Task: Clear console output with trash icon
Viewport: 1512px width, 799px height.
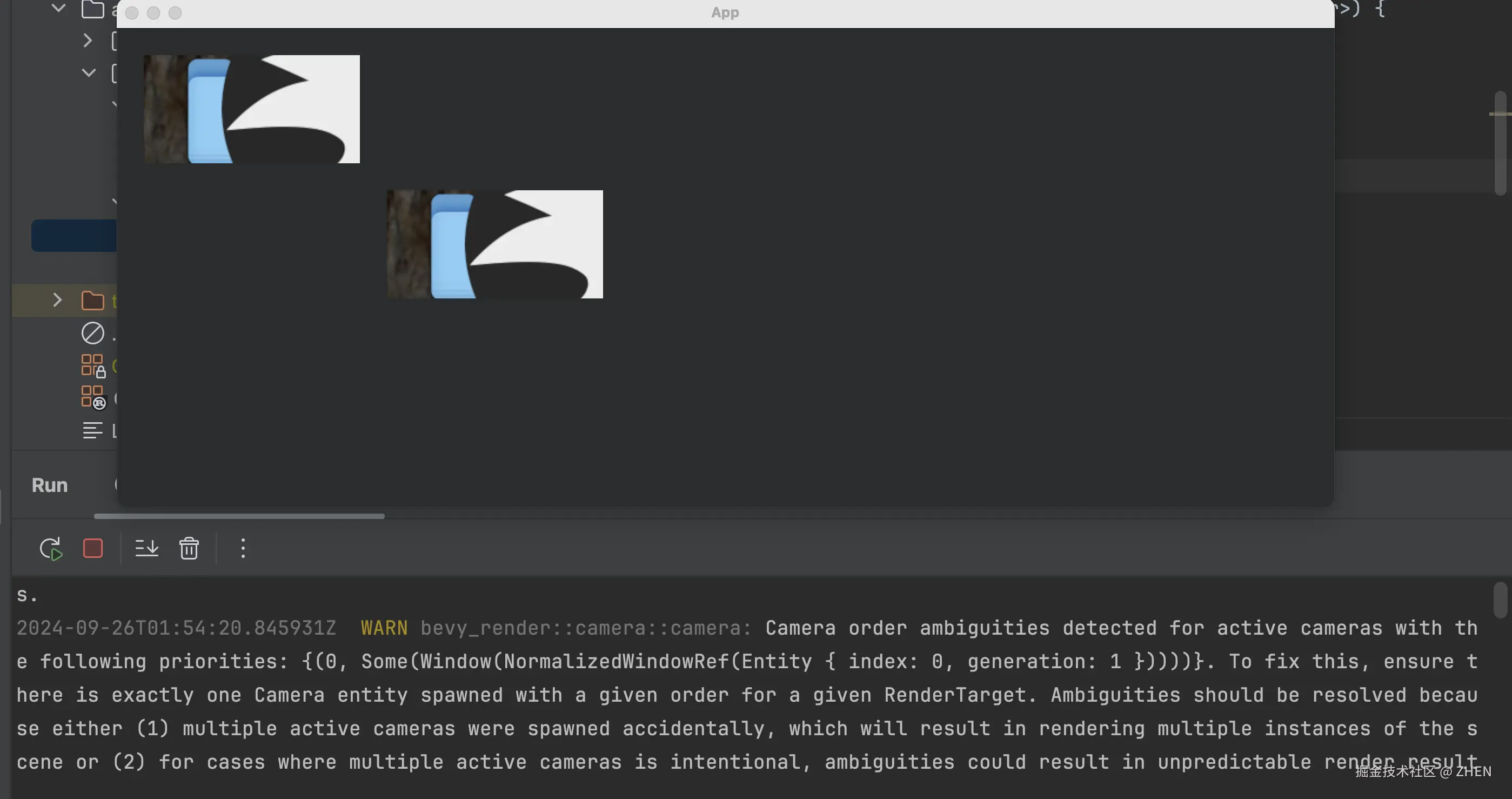Action: (189, 548)
